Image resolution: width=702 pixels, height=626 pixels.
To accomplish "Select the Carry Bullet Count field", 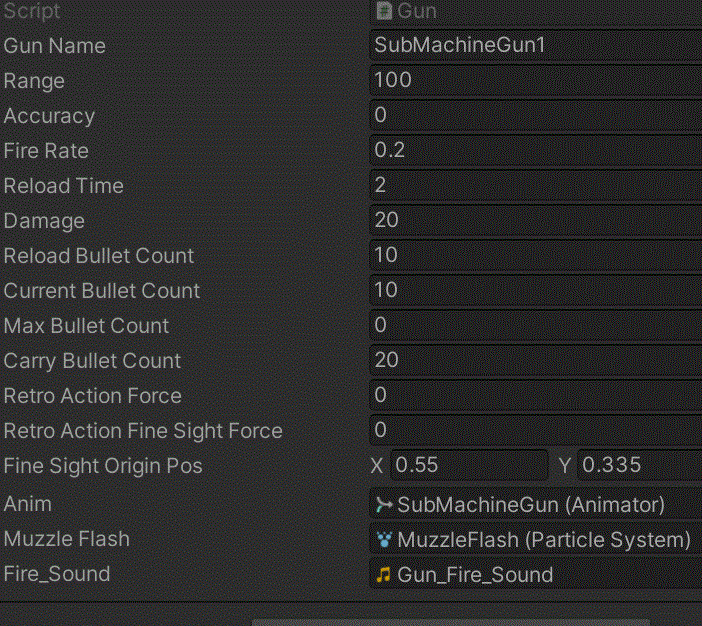I will click(536, 360).
